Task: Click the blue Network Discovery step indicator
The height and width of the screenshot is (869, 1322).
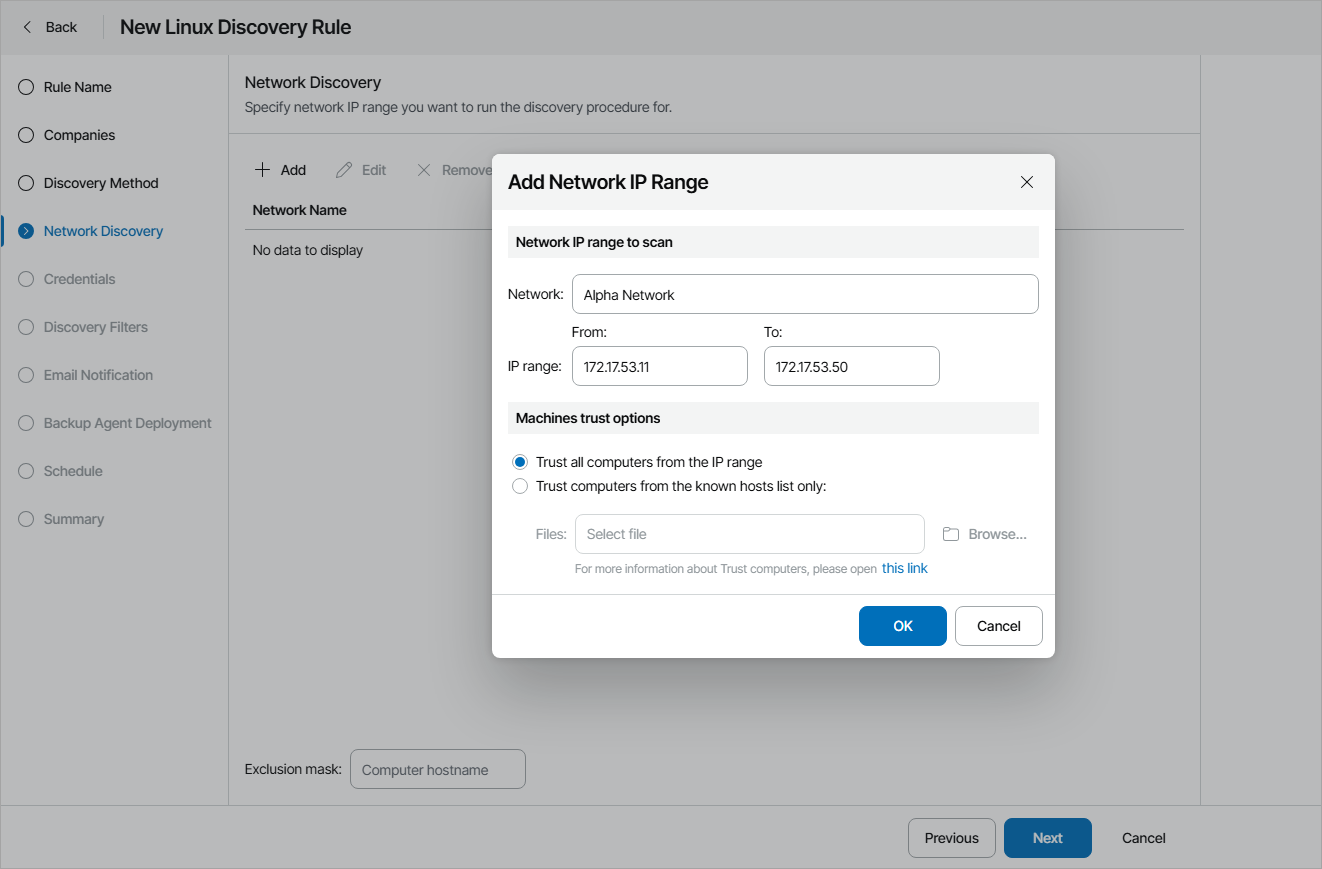Action: (25, 231)
